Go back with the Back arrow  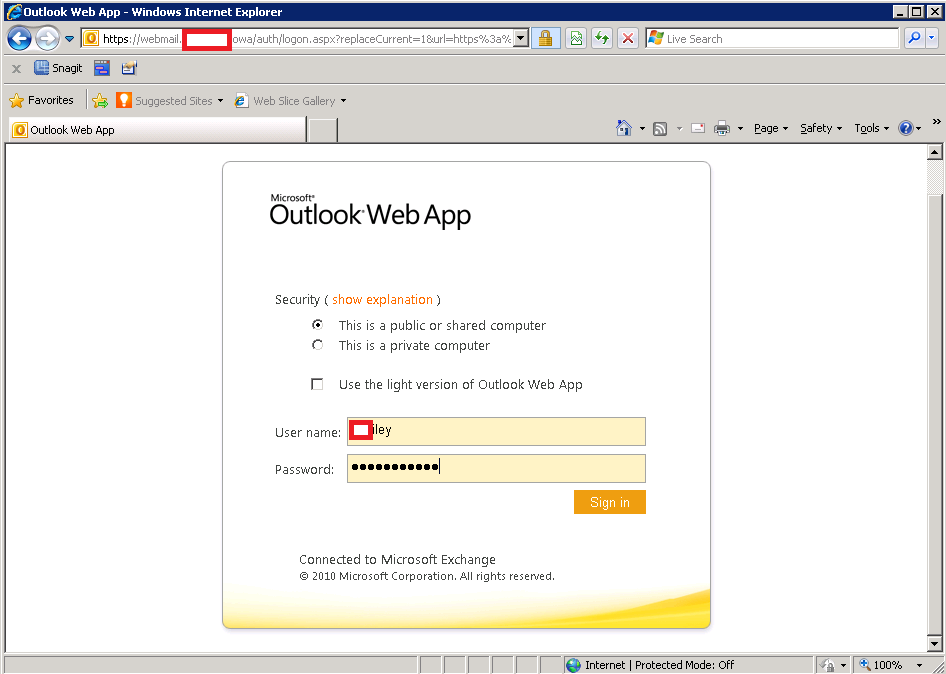[19, 39]
